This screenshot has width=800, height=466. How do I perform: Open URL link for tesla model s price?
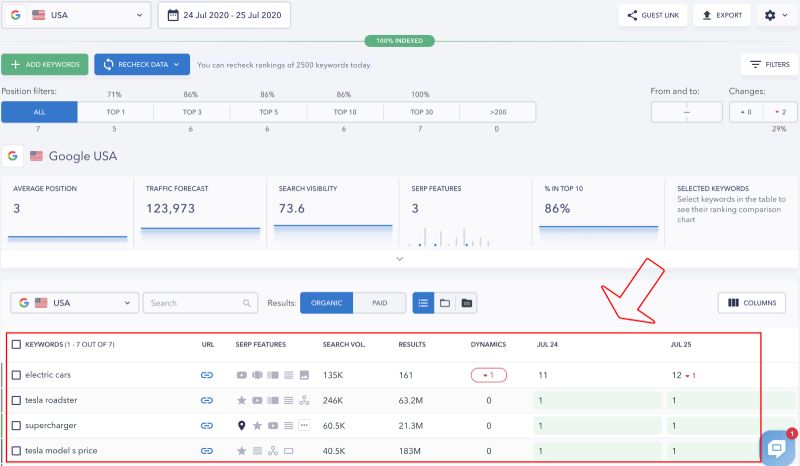(x=207, y=451)
